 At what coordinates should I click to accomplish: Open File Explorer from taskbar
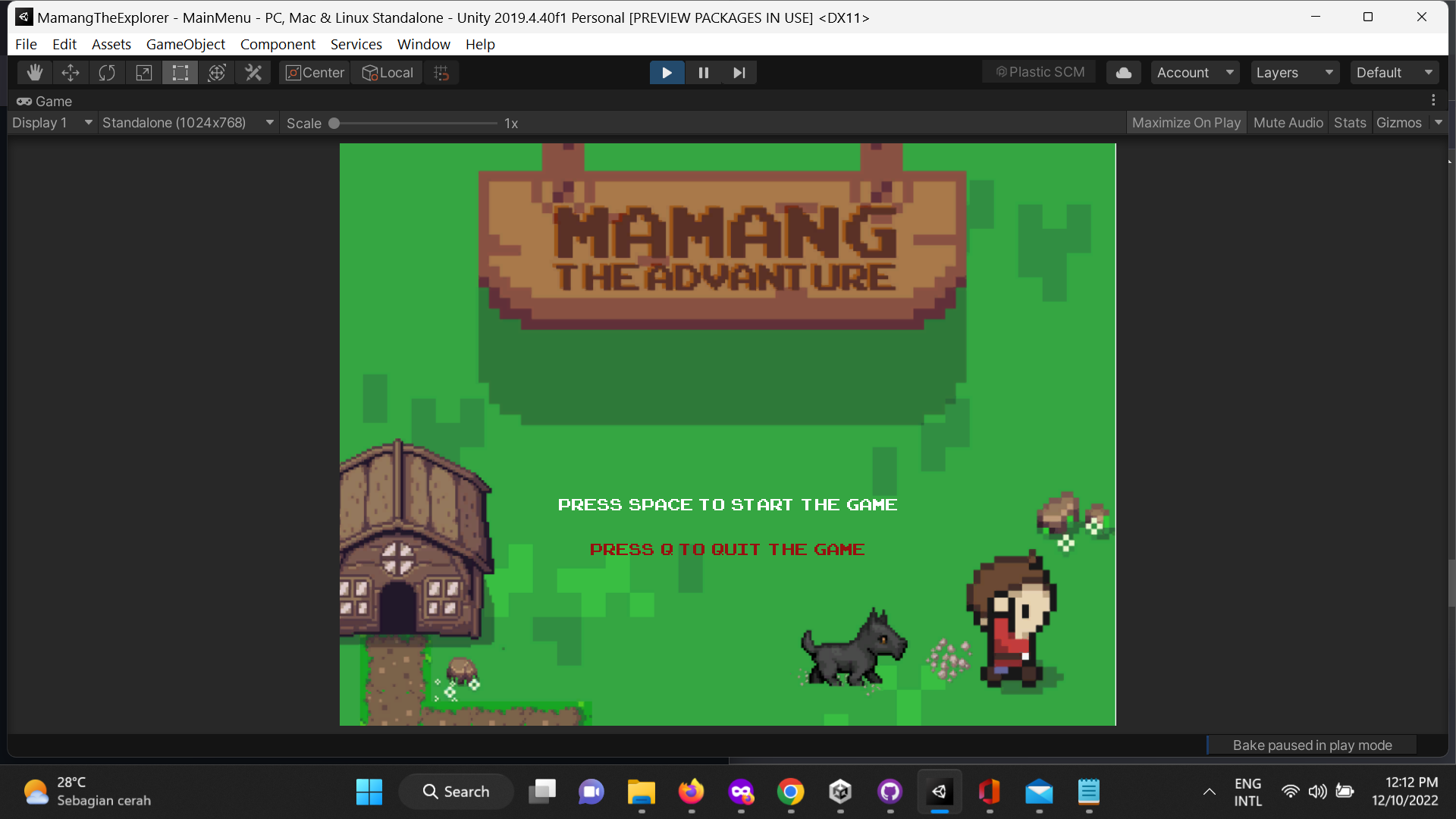642,792
